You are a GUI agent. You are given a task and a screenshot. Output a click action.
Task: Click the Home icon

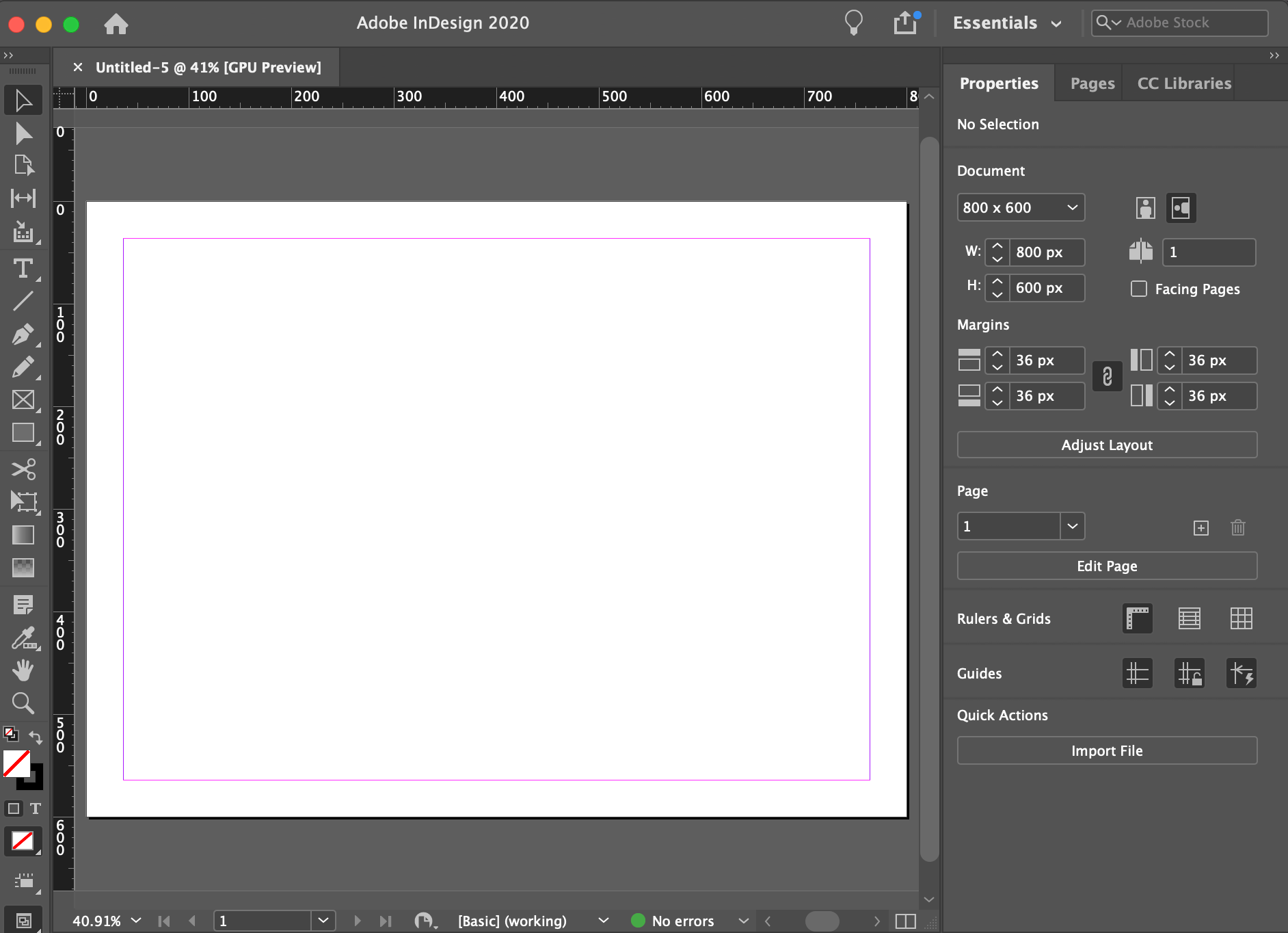pyautogui.click(x=116, y=24)
